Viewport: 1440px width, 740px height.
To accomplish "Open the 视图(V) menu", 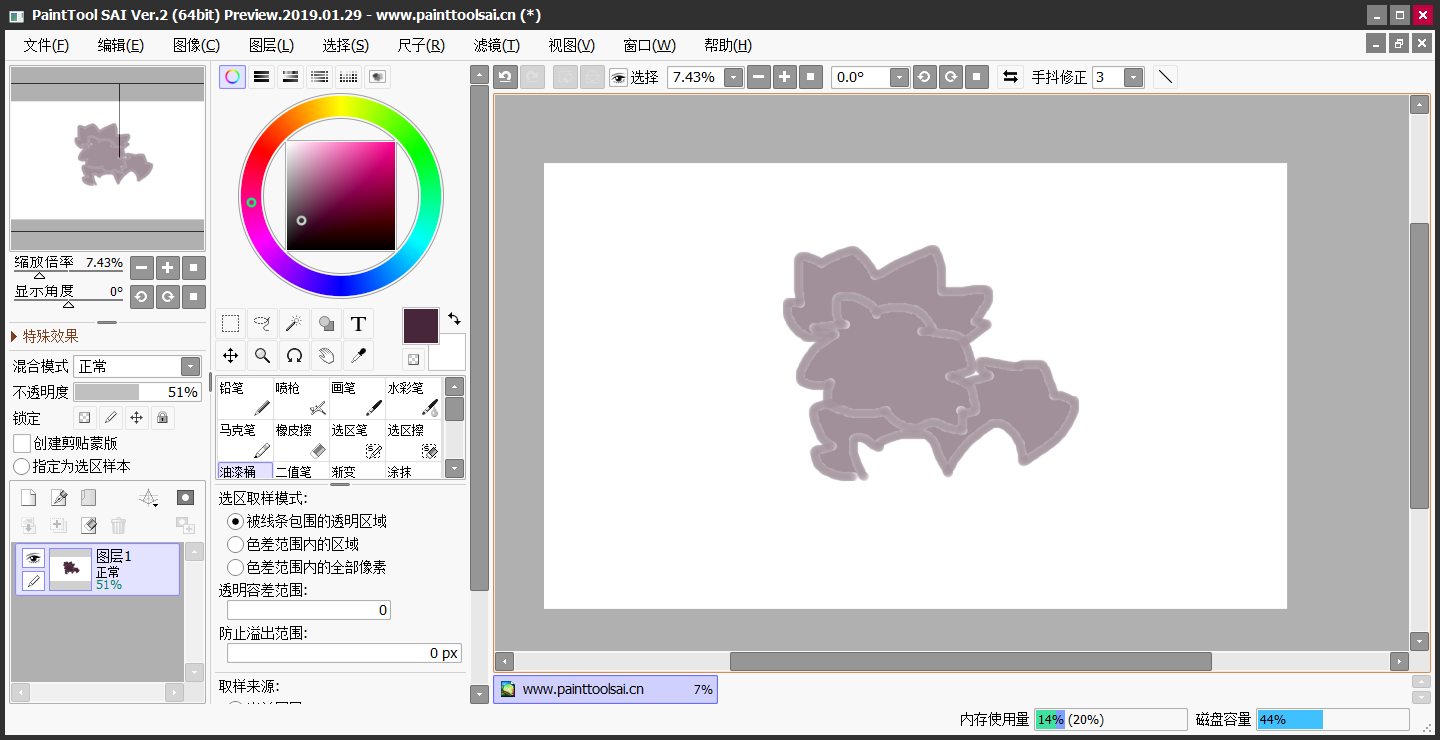I will [x=572, y=45].
